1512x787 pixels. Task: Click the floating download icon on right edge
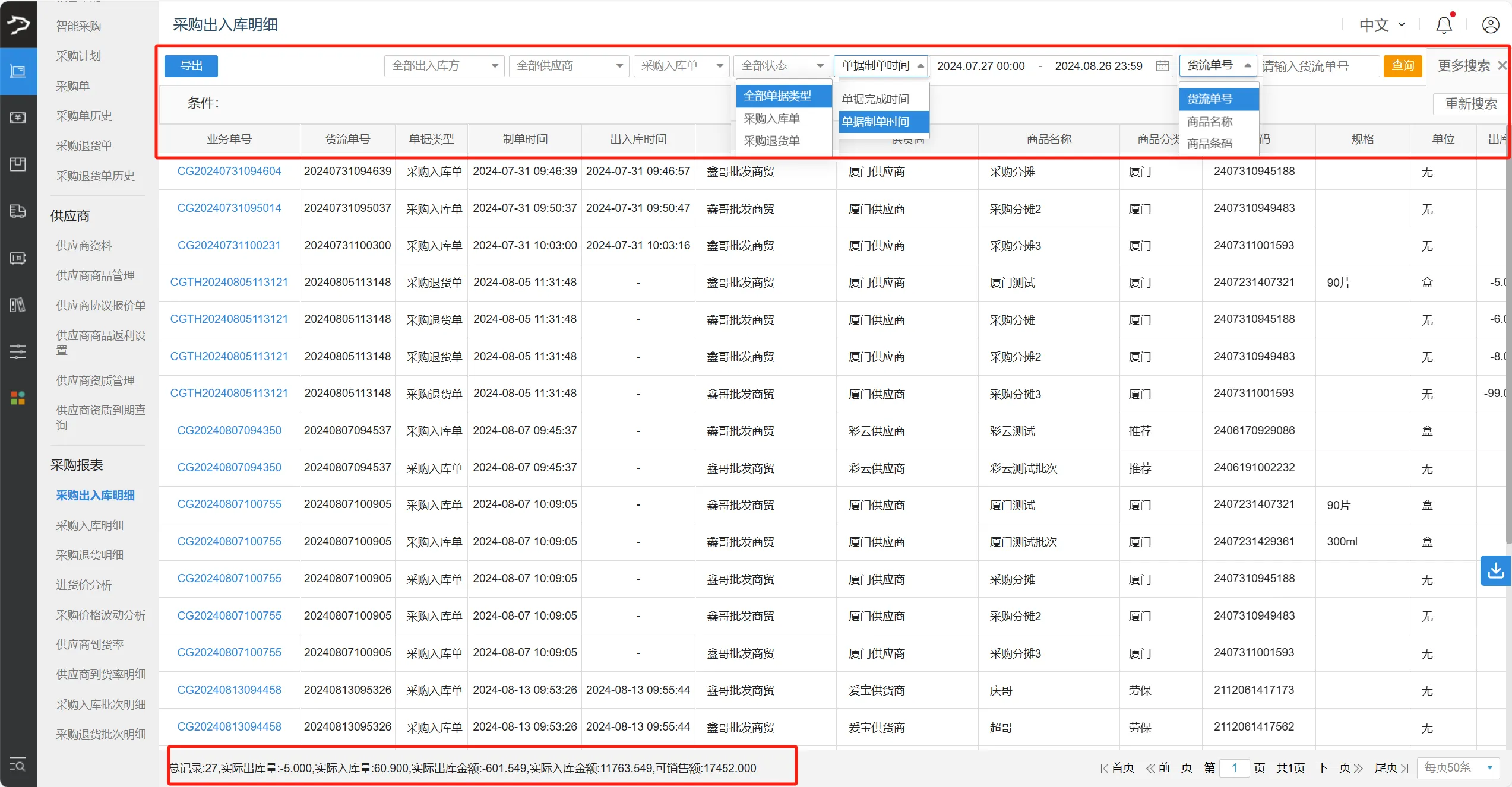pyautogui.click(x=1496, y=570)
